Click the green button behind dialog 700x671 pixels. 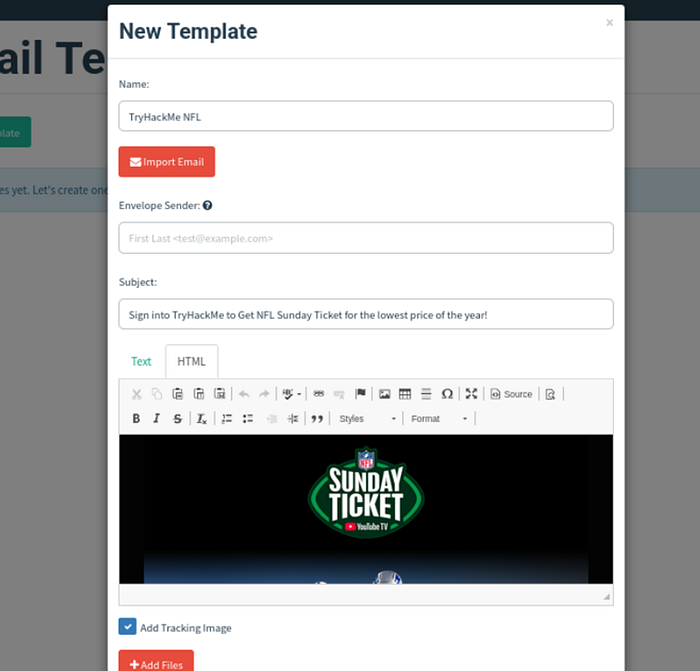pyautogui.click(x=15, y=132)
